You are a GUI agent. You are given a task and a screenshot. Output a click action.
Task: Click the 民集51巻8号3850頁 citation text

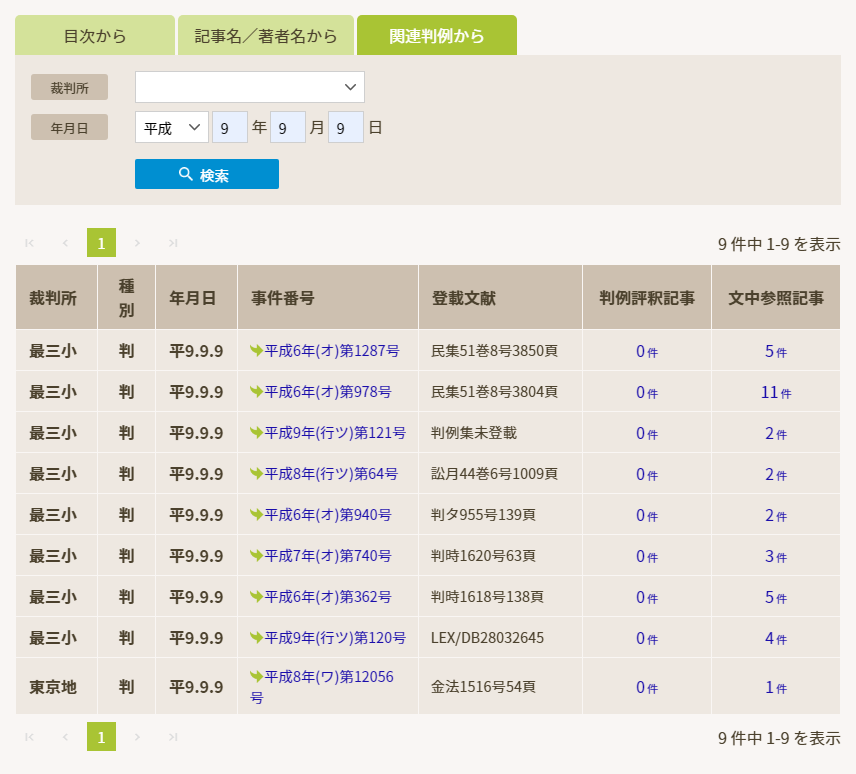point(494,350)
